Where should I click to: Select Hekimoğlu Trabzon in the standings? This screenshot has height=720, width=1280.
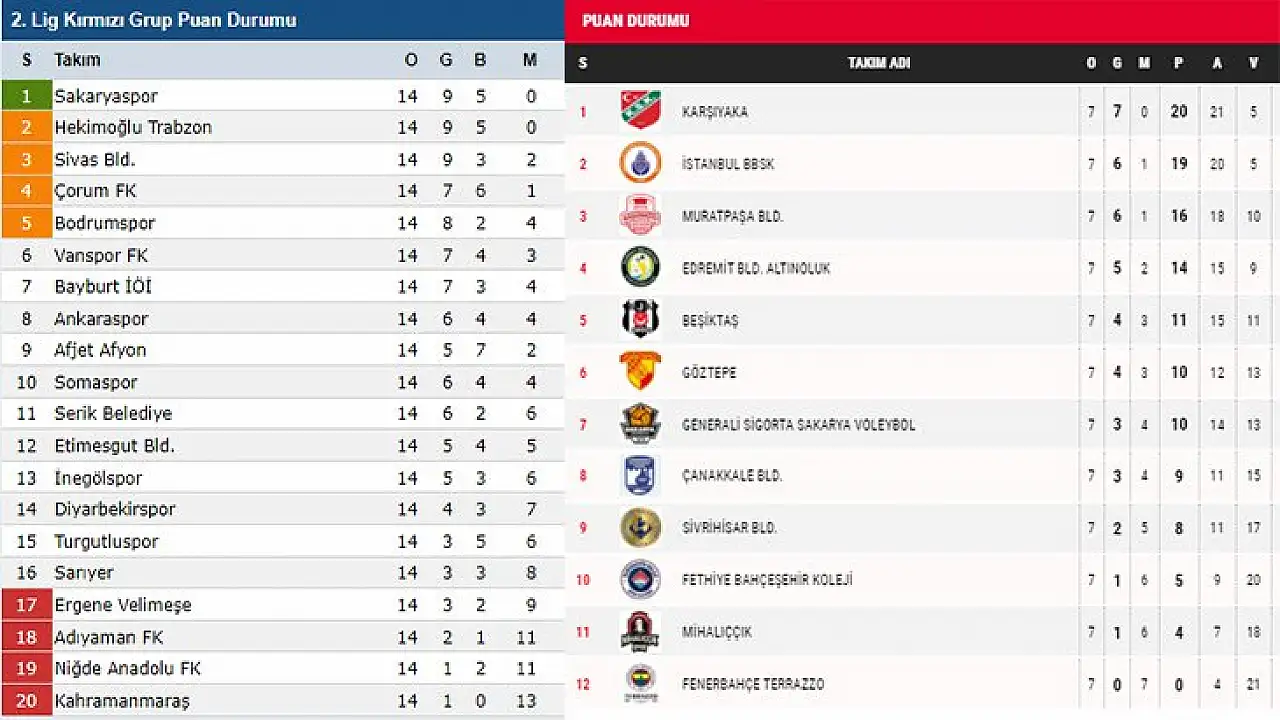click(133, 127)
